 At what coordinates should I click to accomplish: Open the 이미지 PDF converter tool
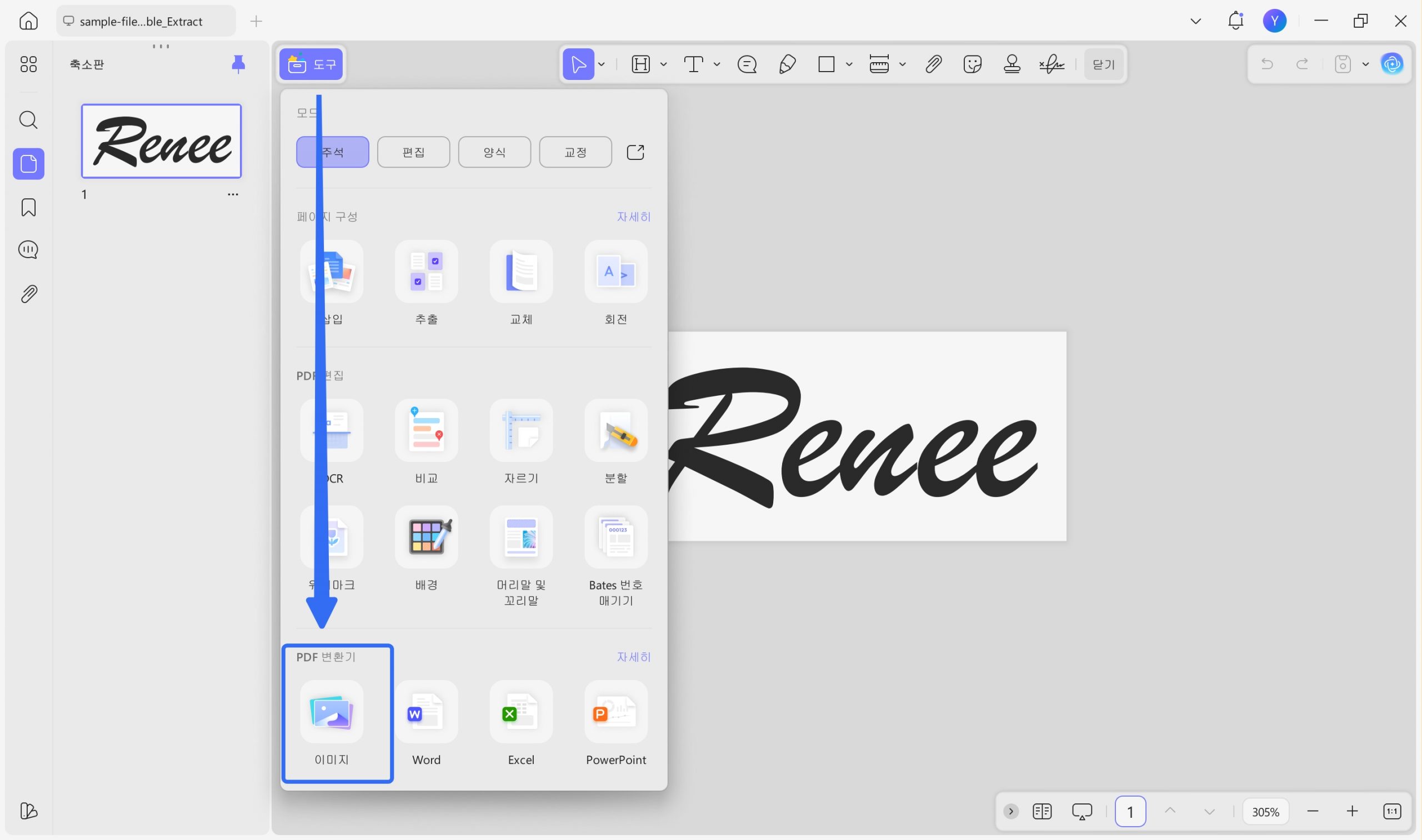(331, 712)
